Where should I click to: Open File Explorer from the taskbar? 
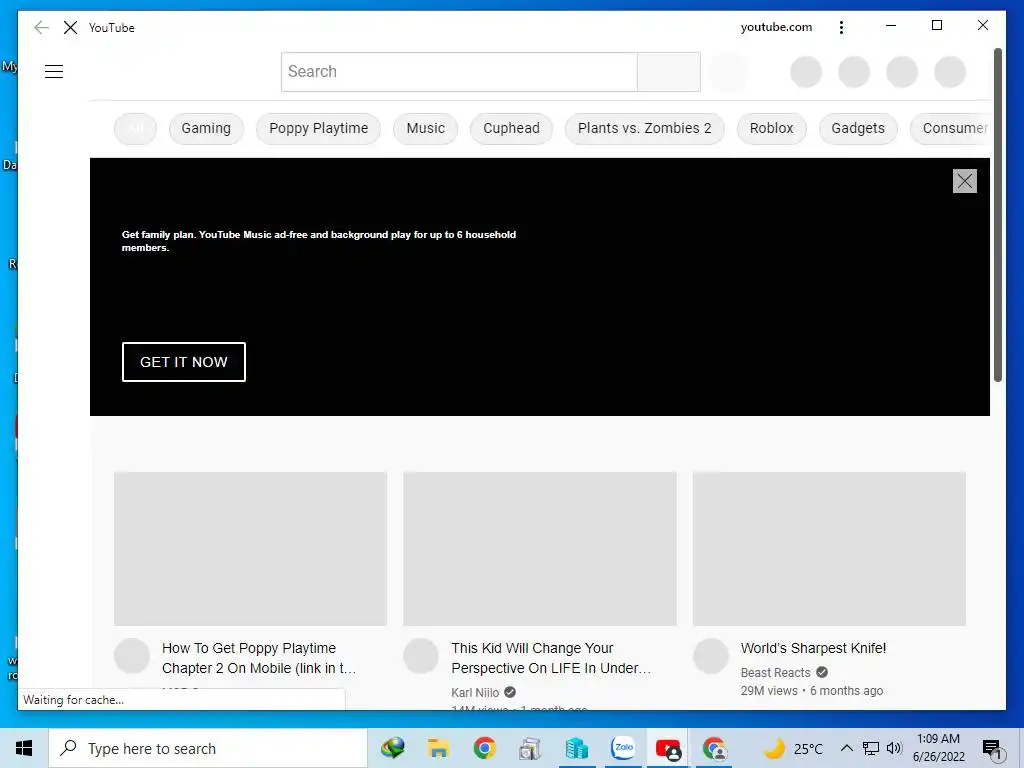[x=438, y=748]
